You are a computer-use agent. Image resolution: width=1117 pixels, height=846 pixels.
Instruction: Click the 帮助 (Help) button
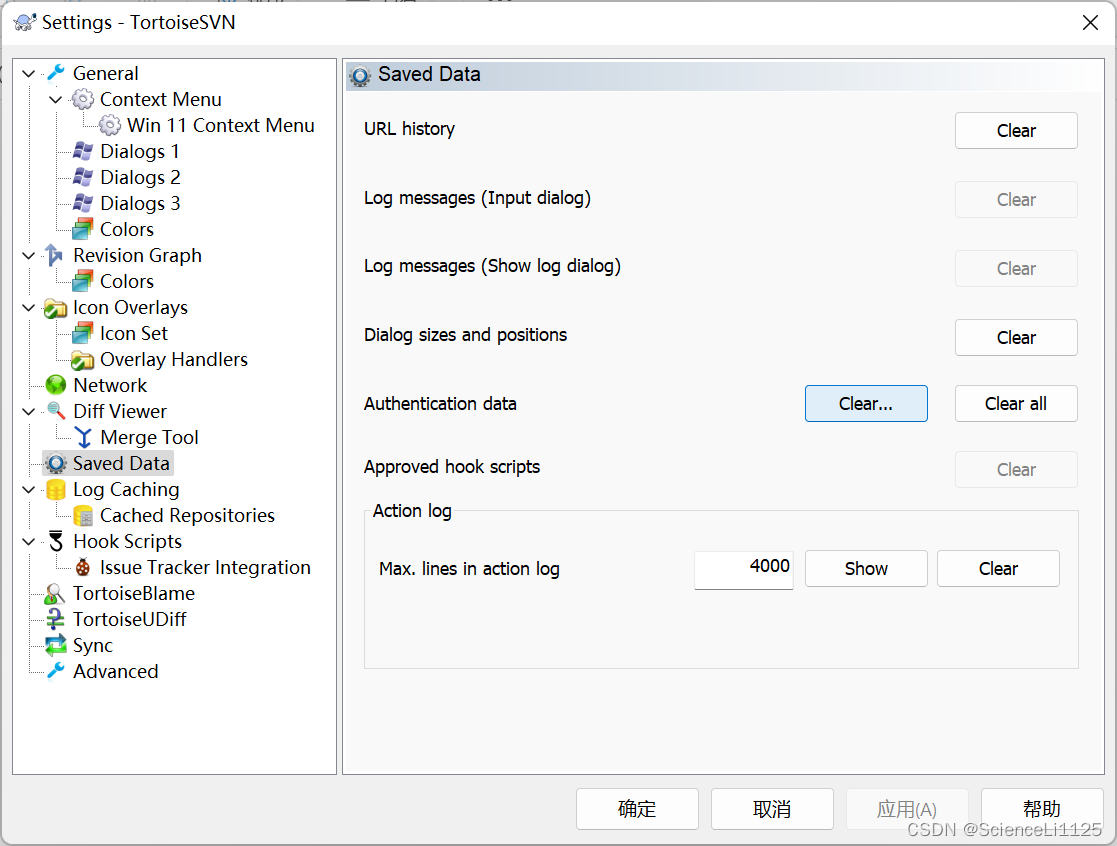click(x=1041, y=809)
